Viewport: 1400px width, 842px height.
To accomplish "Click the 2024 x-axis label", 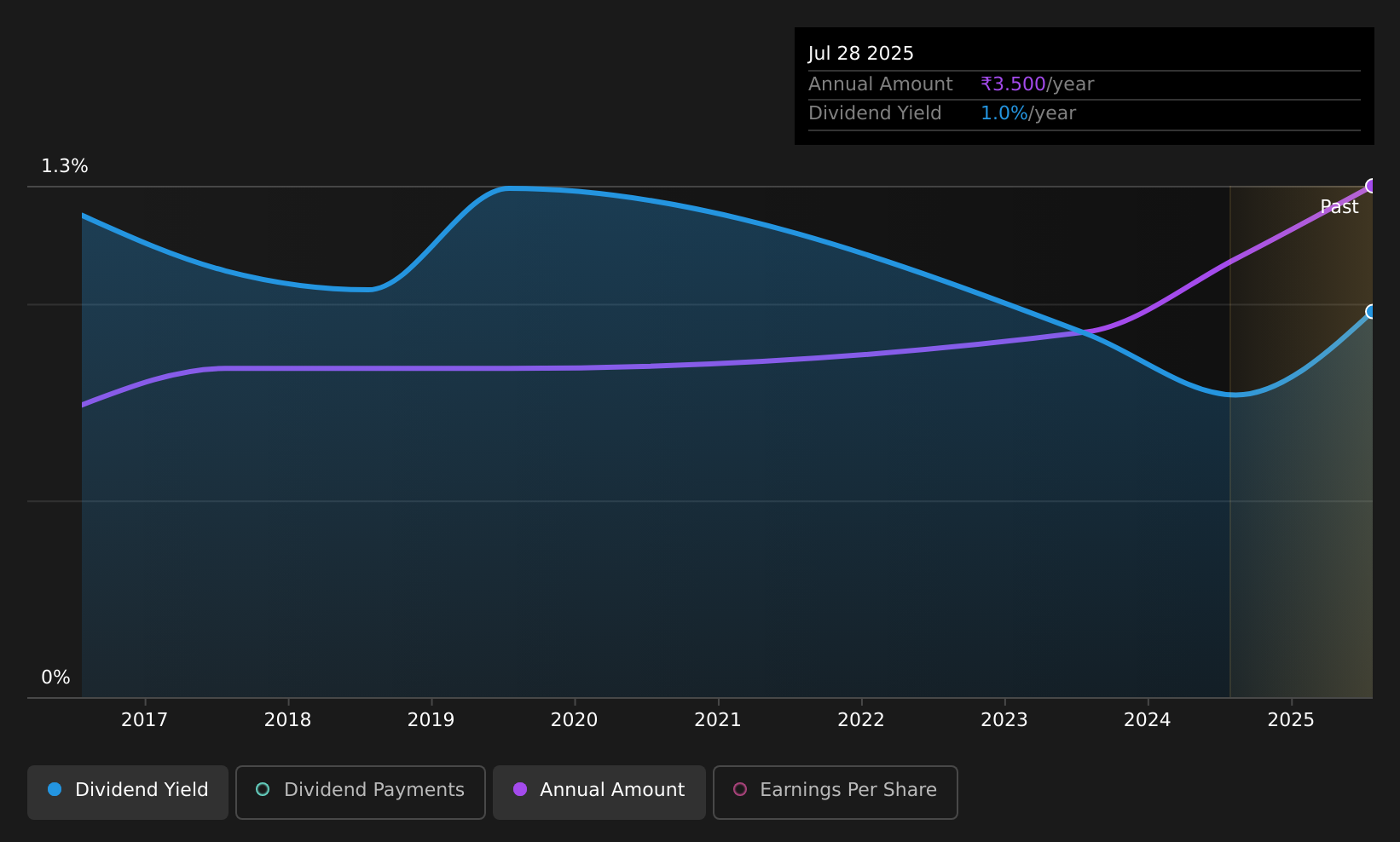I will click(1148, 720).
